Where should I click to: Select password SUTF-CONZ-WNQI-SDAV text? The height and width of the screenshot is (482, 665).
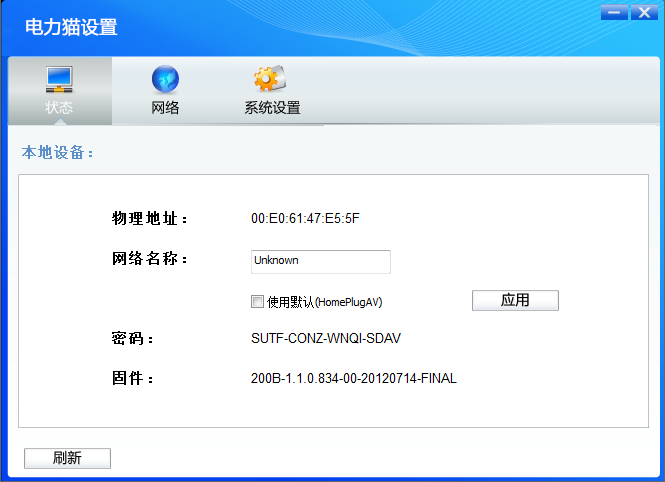pyautogui.click(x=326, y=338)
